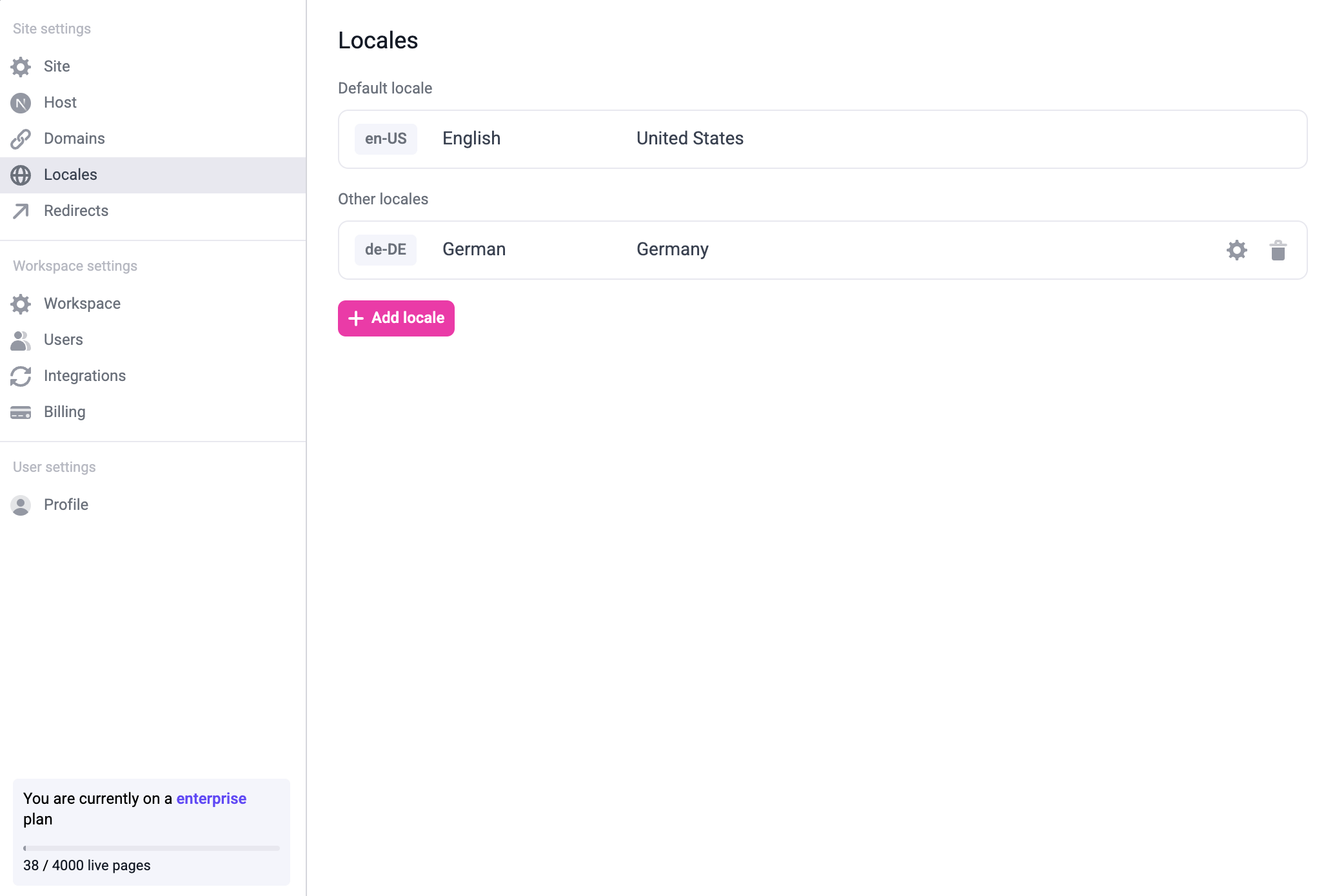Image resolution: width=1335 pixels, height=896 pixels.
Task: Click the Site gear icon in sidebar
Action: (21, 66)
